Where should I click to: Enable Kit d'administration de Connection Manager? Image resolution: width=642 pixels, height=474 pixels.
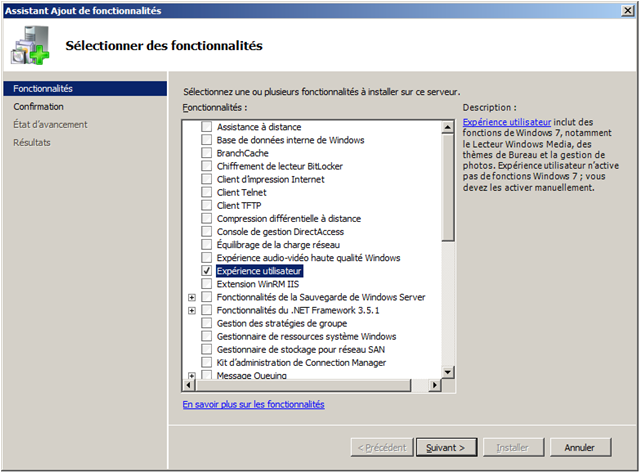207,363
